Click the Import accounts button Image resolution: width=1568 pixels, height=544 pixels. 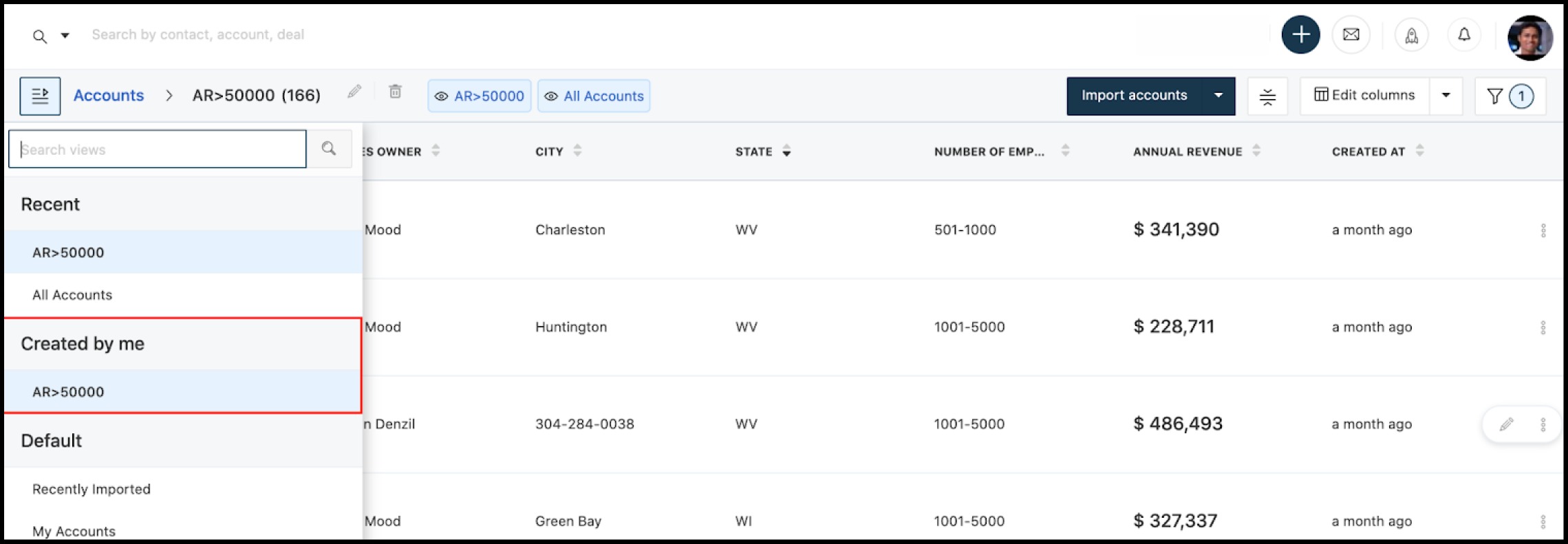pos(1134,96)
